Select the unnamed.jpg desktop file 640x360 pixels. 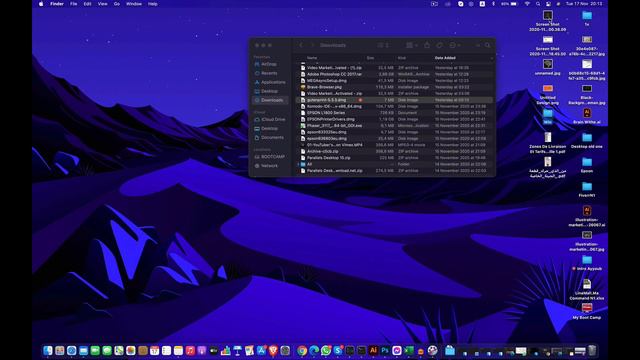[548, 67]
